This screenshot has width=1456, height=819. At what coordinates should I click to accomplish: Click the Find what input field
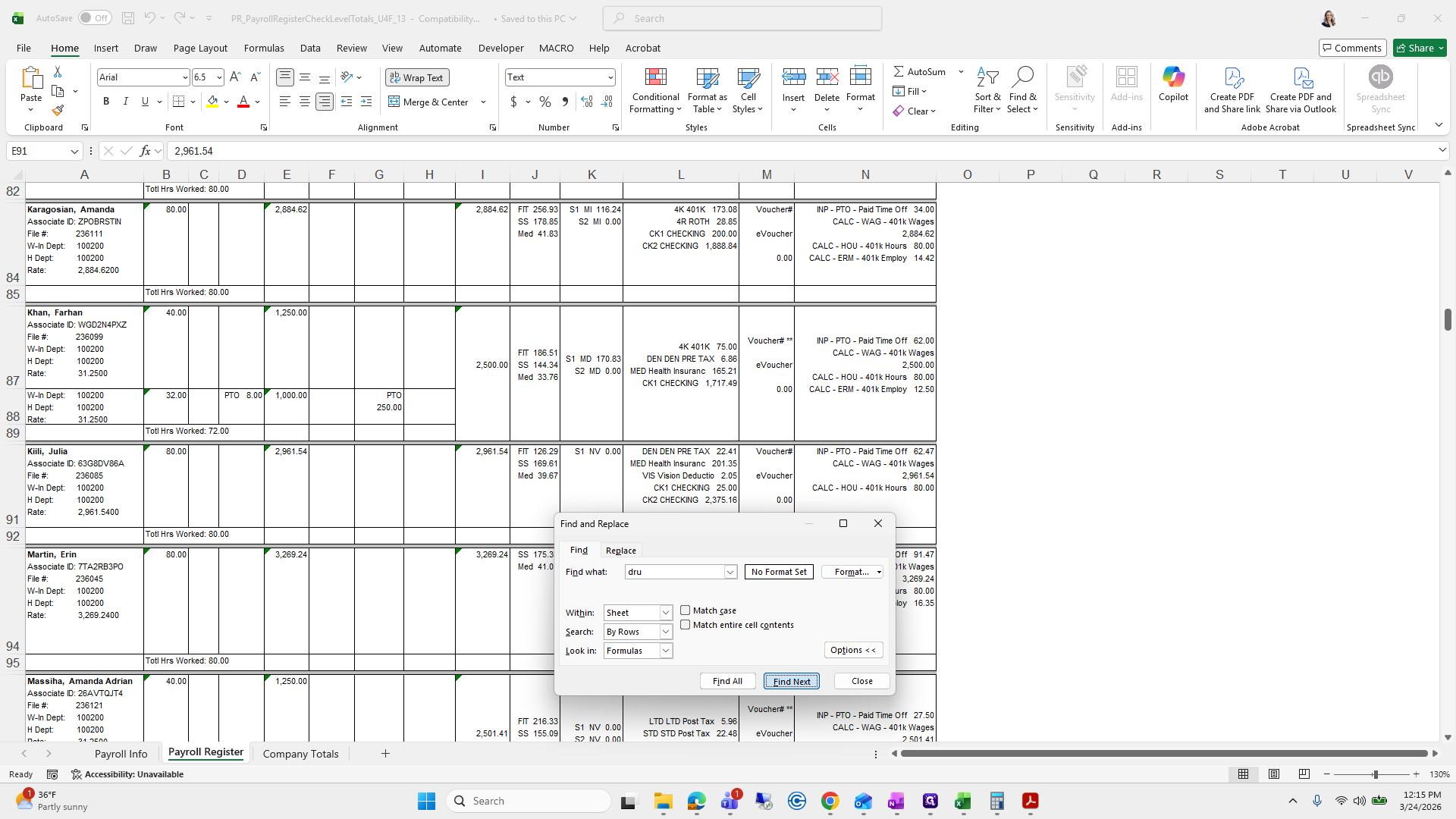(673, 572)
